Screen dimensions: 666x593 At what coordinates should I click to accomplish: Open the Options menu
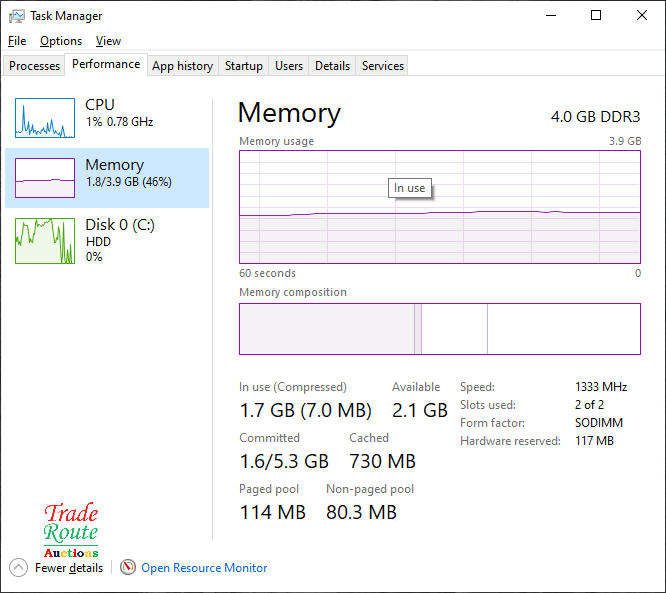[61, 41]
